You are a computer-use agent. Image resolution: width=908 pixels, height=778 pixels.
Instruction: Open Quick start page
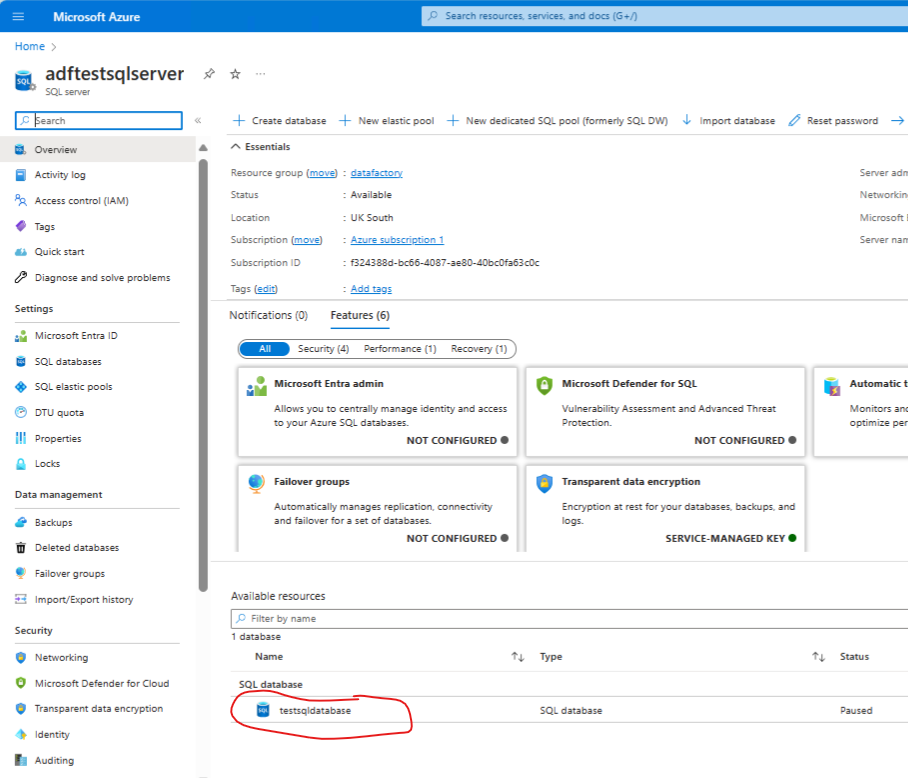59,252
